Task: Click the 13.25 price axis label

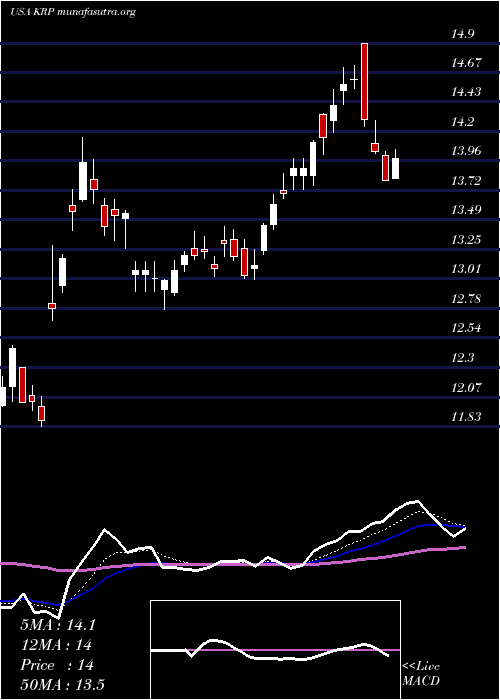Action: tap(467, 240)
